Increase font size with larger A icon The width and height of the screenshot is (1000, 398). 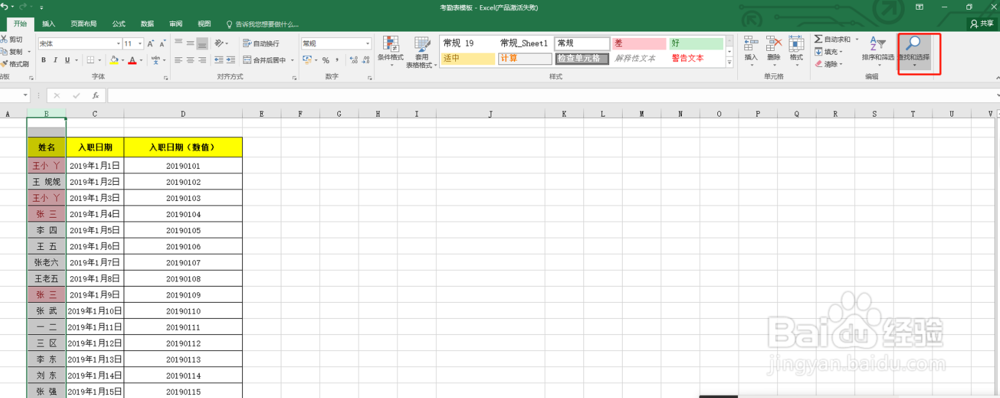[151, 43]
